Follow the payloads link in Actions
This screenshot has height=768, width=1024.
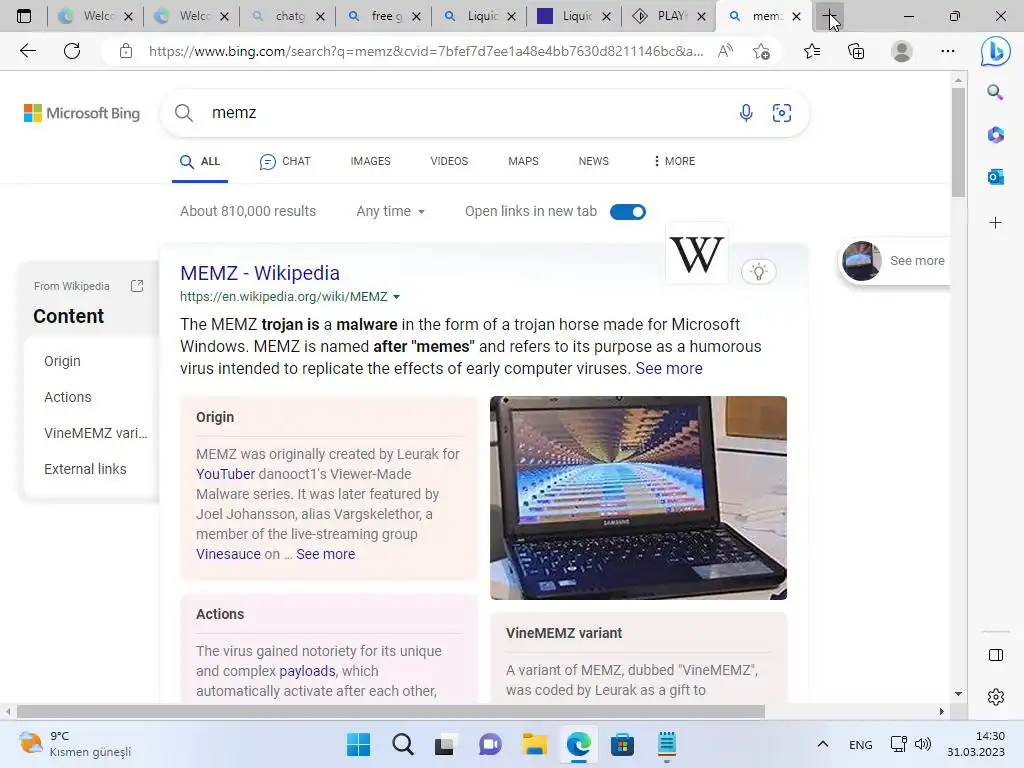[x=307, y=671]
